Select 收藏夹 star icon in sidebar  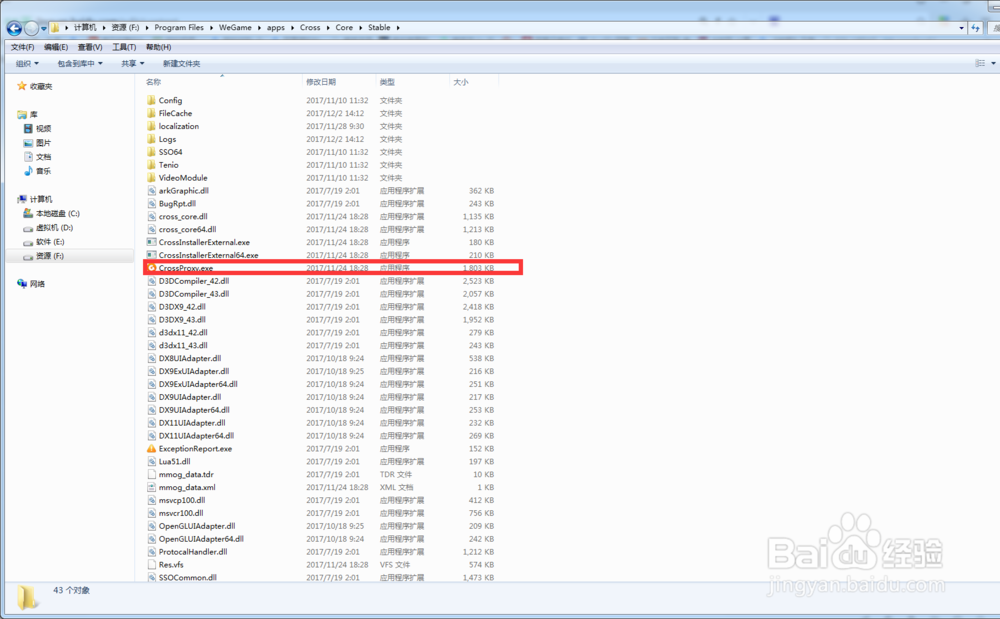click(22, 86)
